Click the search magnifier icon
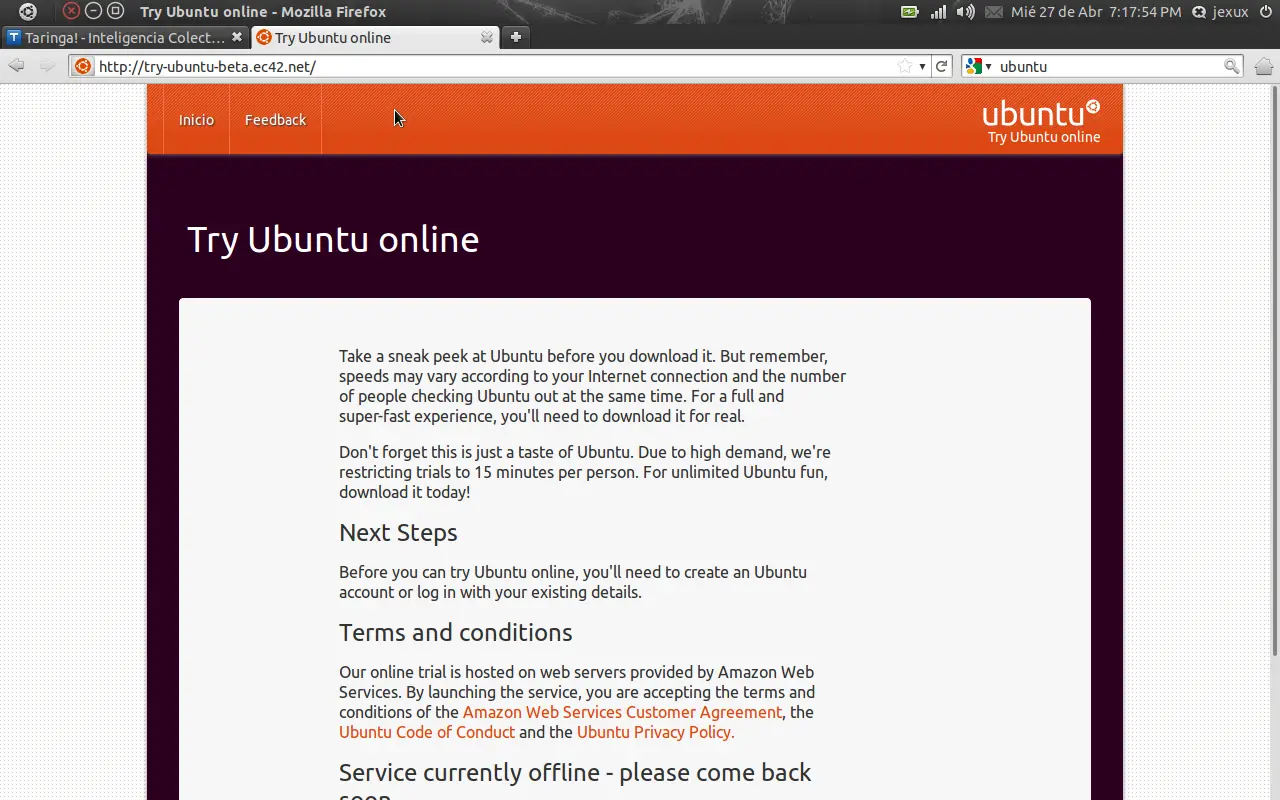 [x=1232, y=66]
